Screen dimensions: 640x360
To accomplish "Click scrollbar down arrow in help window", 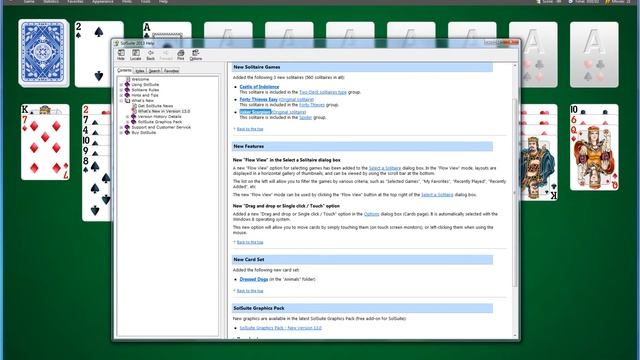I will [515, 336].
